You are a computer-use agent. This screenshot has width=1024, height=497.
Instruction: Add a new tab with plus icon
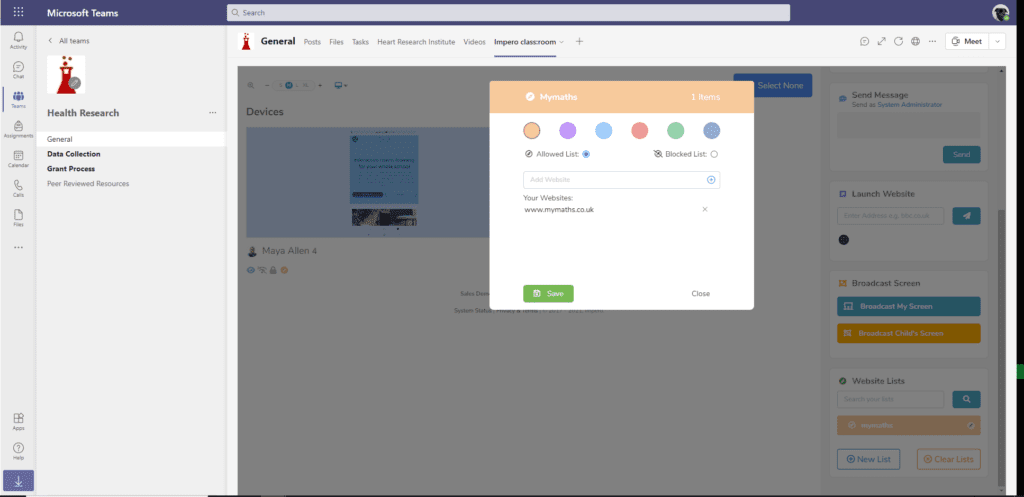pyautogui.click(x=579, y=41)
